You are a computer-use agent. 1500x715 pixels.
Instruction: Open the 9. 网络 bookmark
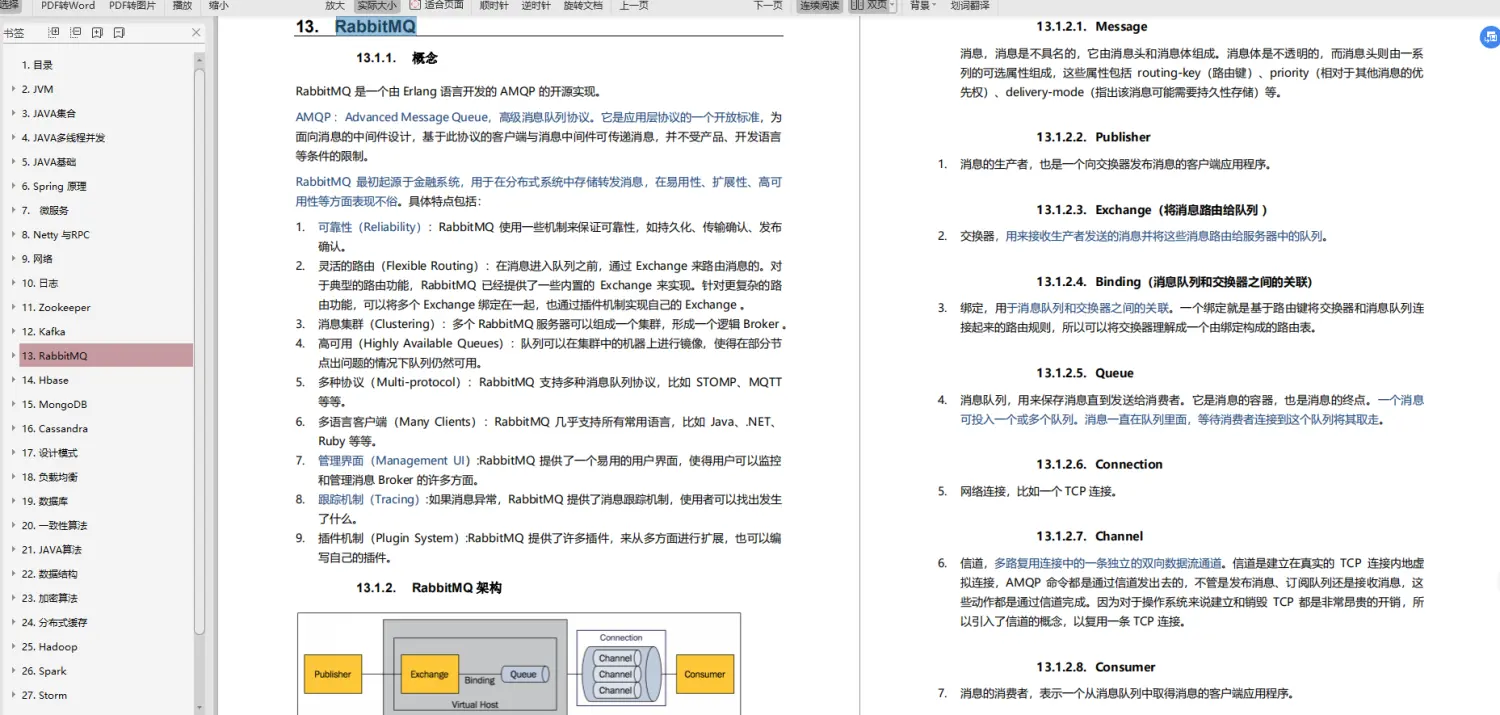(37, 259)
